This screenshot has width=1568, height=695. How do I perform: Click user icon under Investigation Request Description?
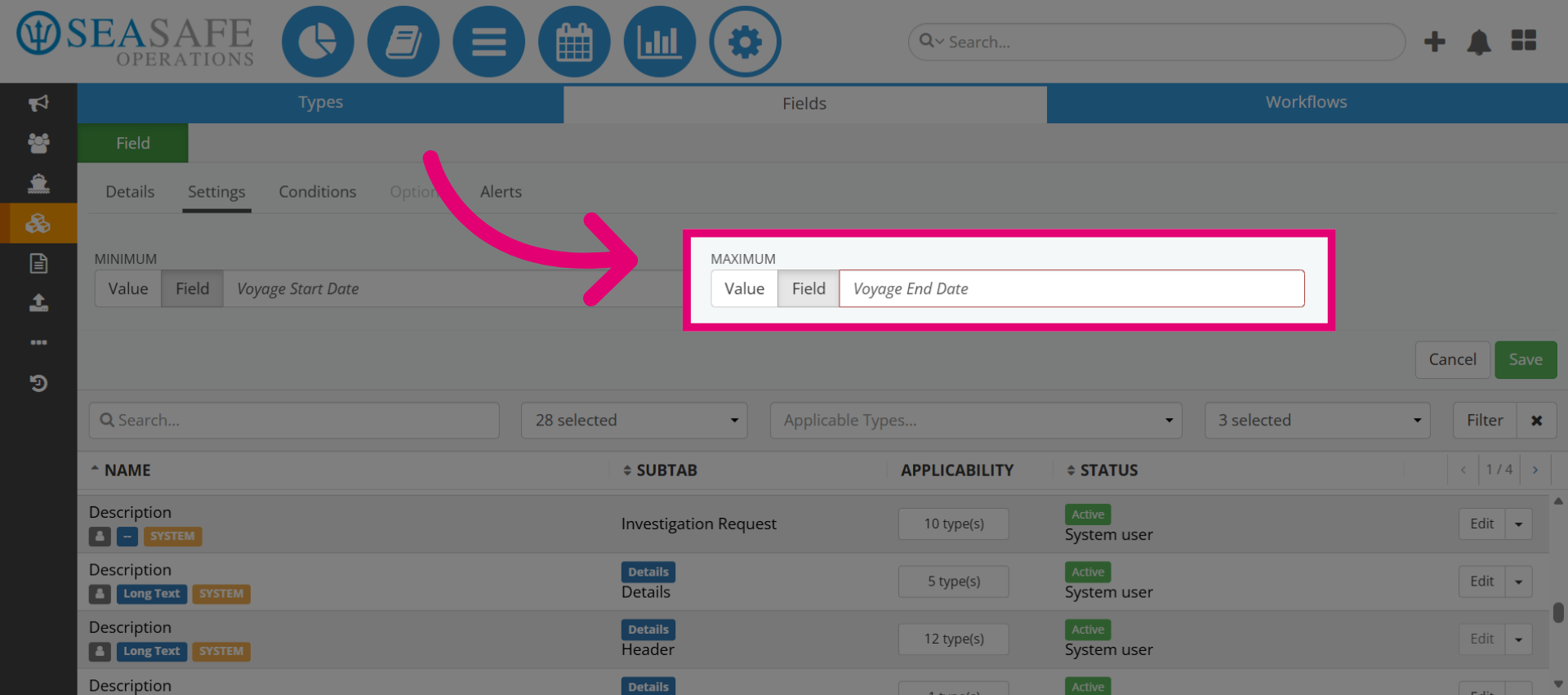(x=100, y=537)
